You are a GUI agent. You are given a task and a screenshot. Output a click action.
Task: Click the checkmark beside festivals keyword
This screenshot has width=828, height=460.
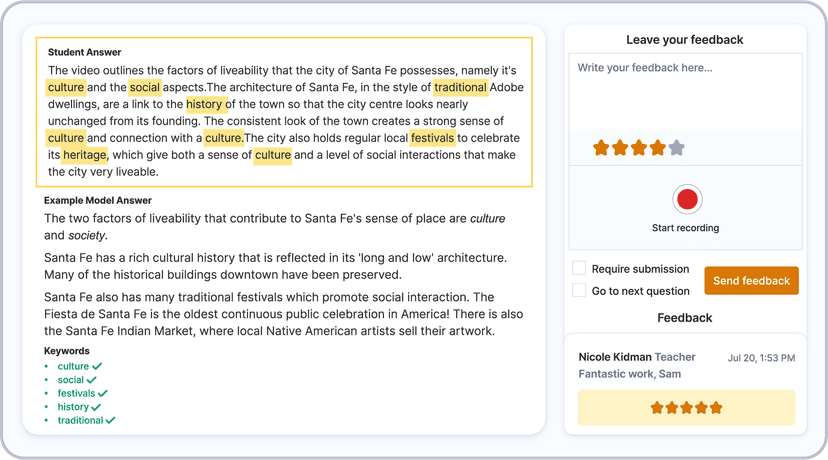(x=103, y=394)
